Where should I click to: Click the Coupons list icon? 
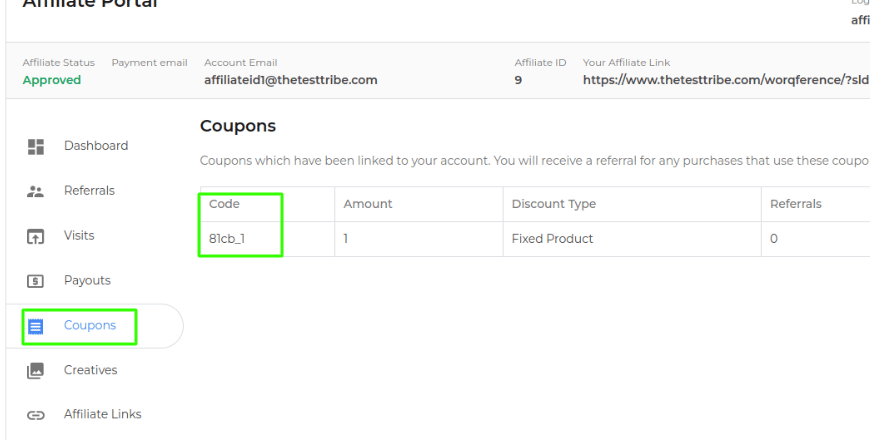click(x=36, y=326)
